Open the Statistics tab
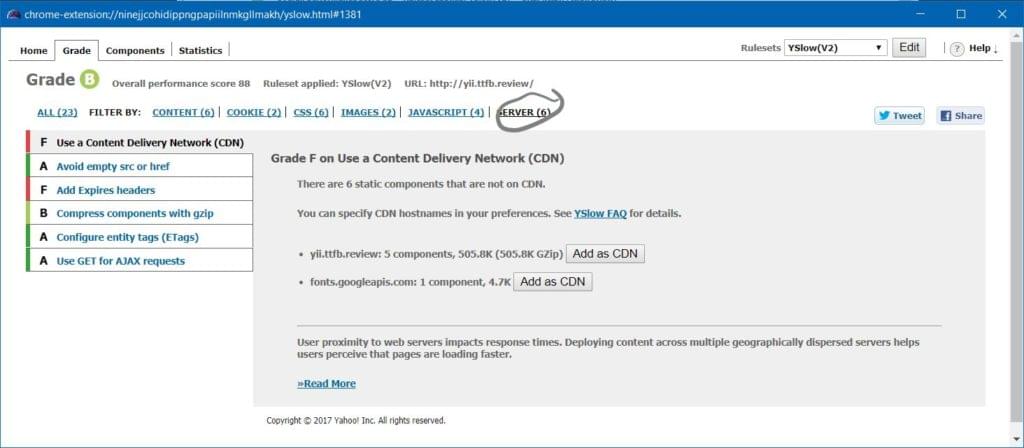 pos(200,50)
